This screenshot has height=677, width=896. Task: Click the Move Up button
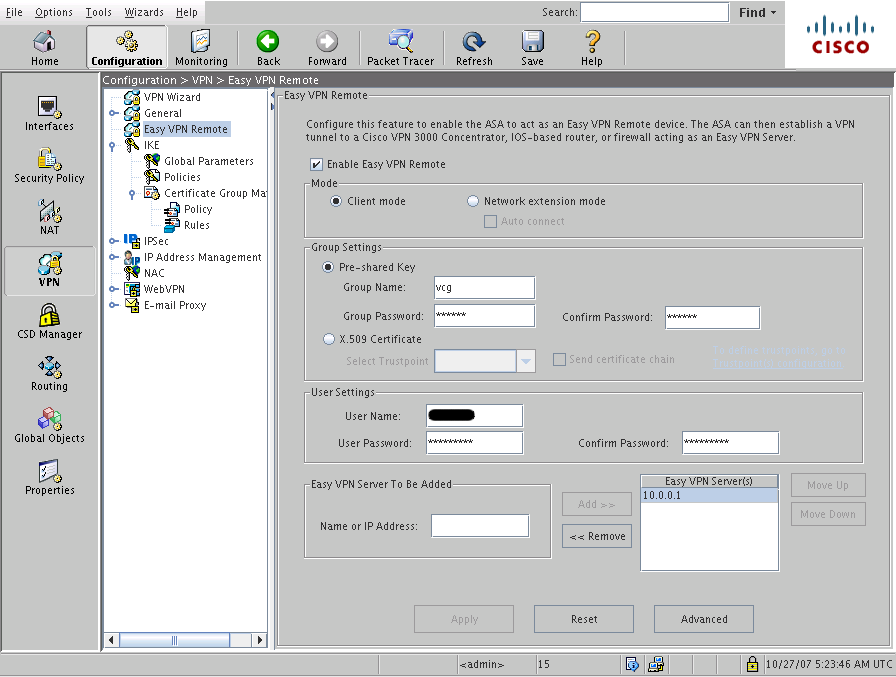[828, 485]
